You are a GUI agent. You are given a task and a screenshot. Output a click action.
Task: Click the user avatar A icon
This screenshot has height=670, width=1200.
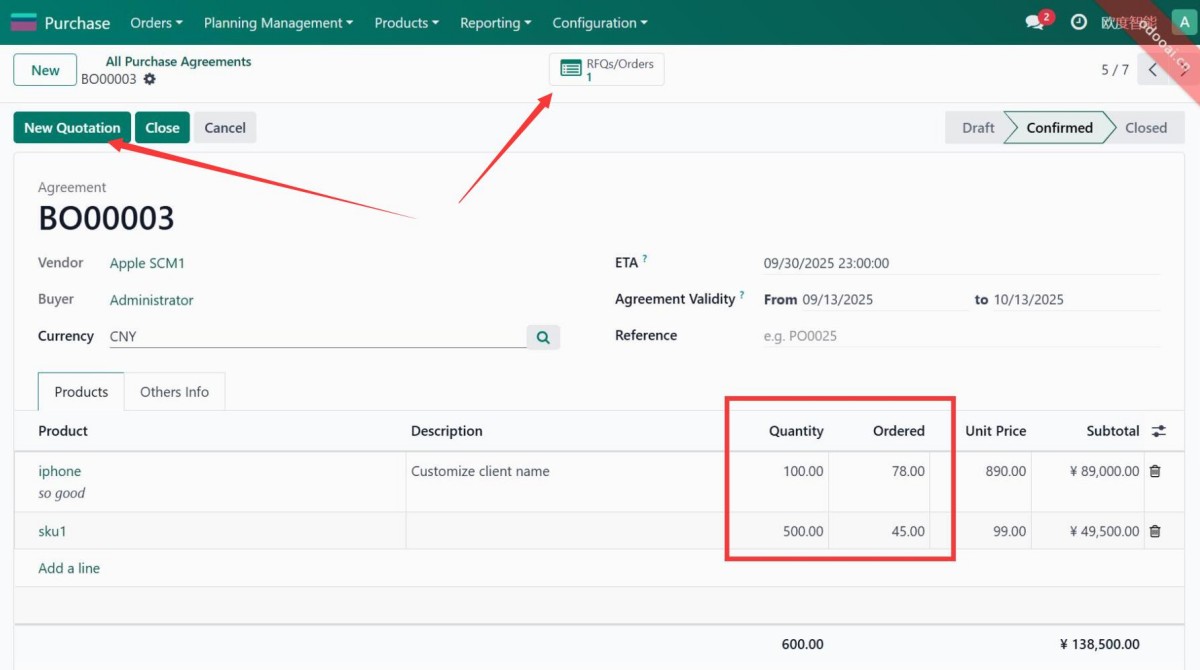coord(1181,22)
